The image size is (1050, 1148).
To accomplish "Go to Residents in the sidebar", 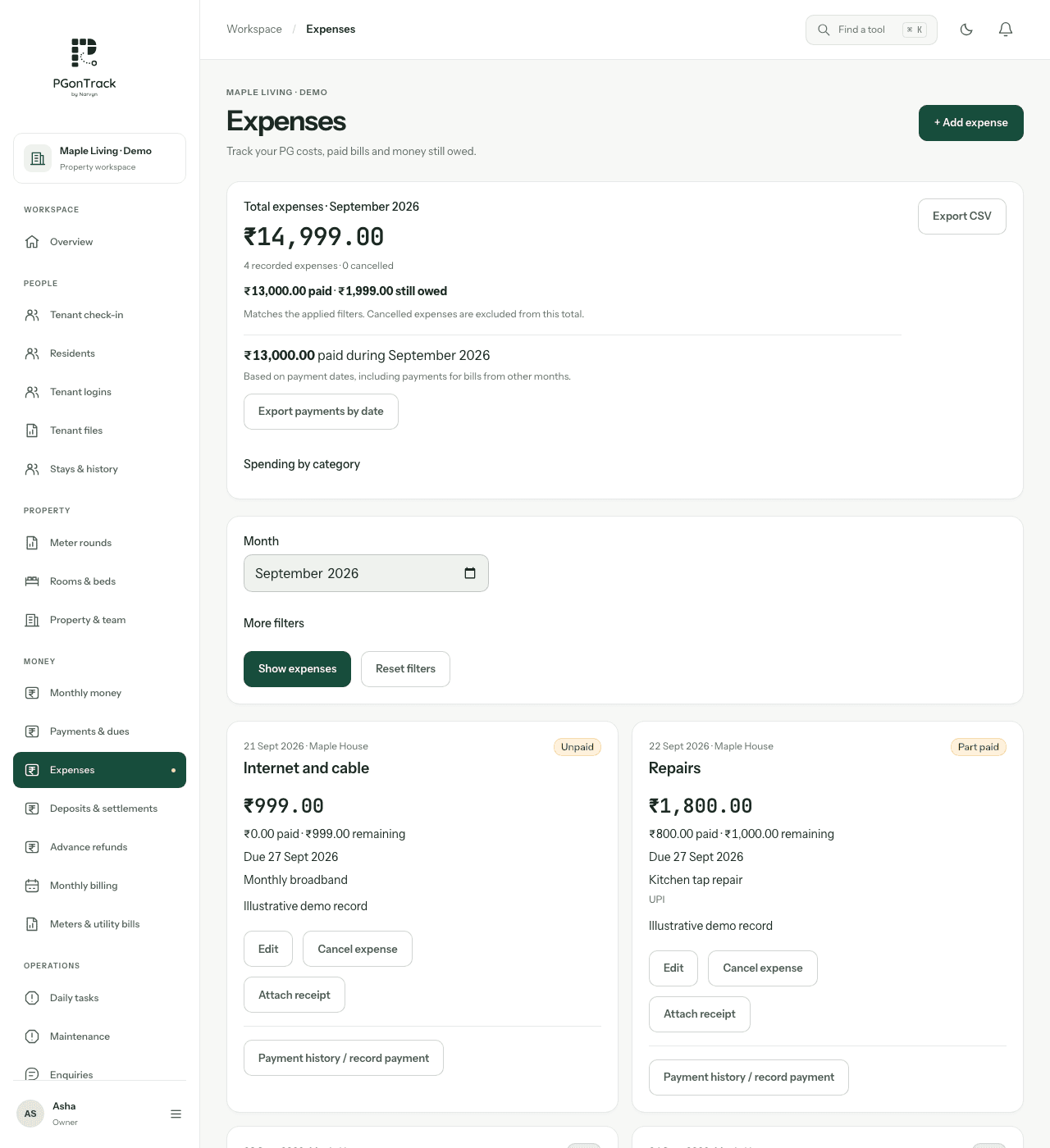I will pos(99,353).
